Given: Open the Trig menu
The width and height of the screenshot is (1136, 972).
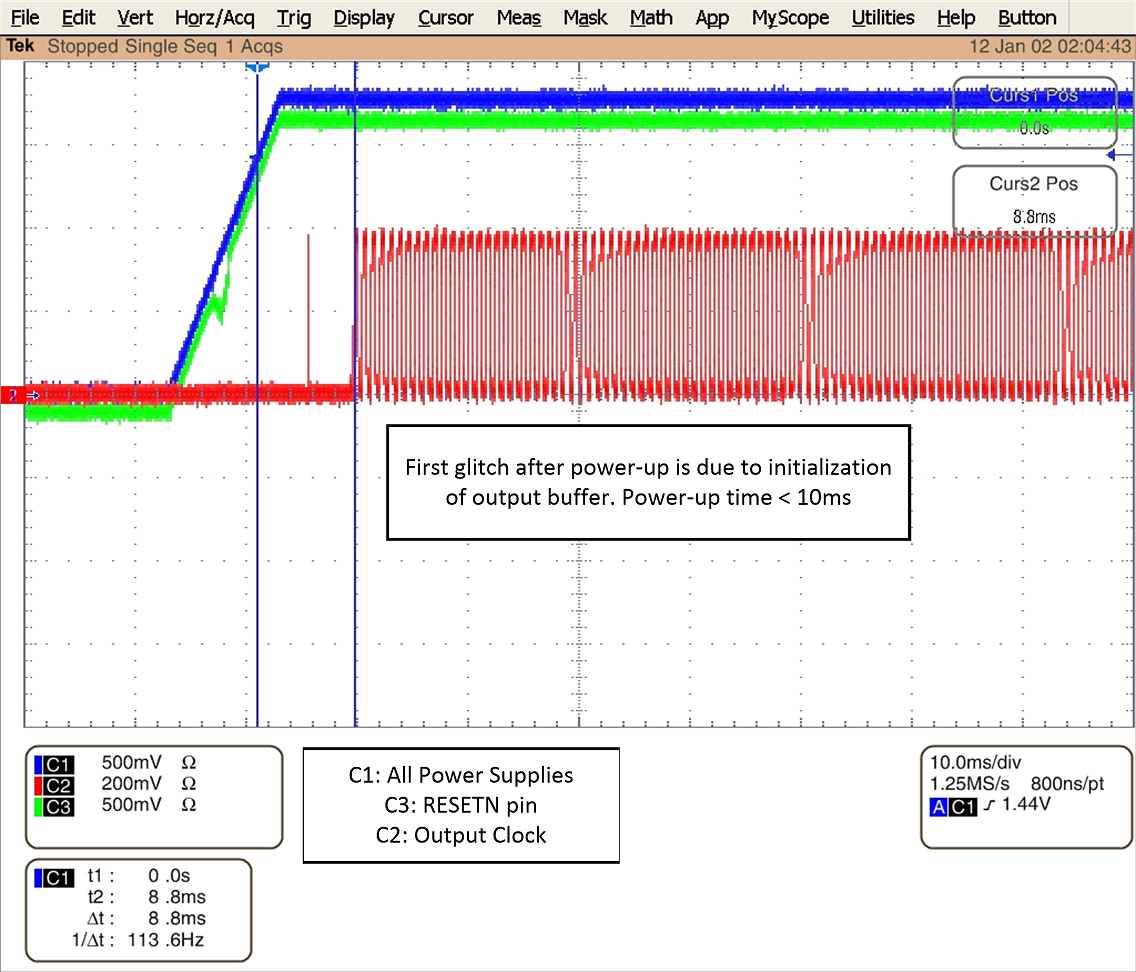Looking at the screenshot, I should click(293, 17).
